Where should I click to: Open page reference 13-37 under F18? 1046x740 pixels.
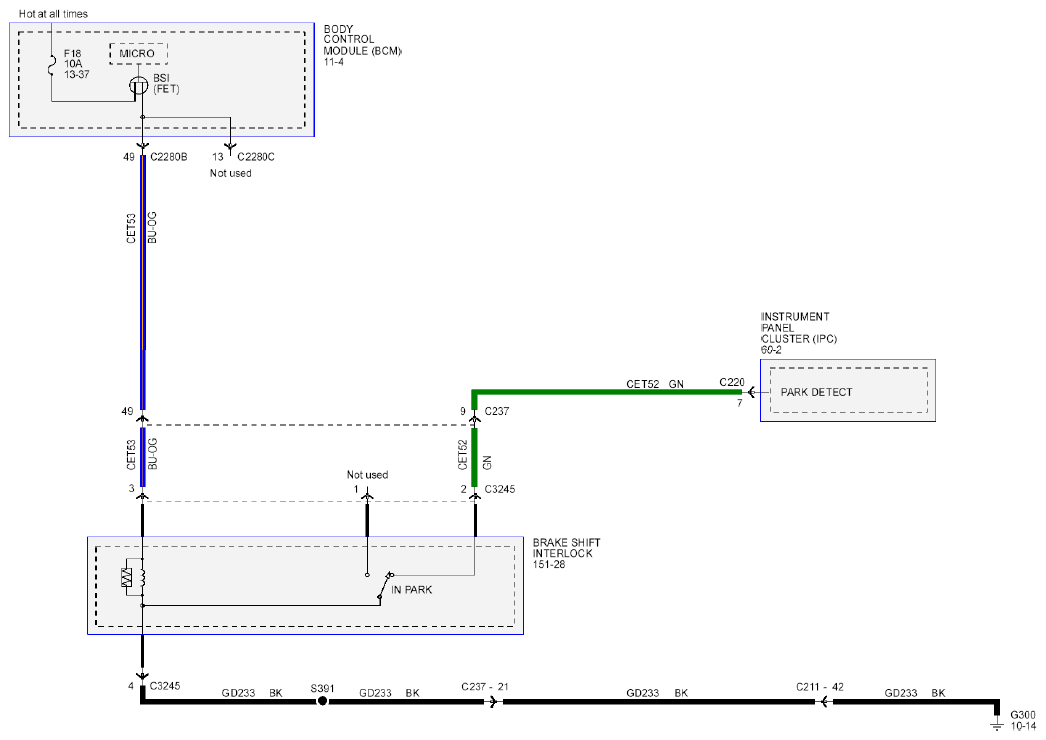[76, 74]
